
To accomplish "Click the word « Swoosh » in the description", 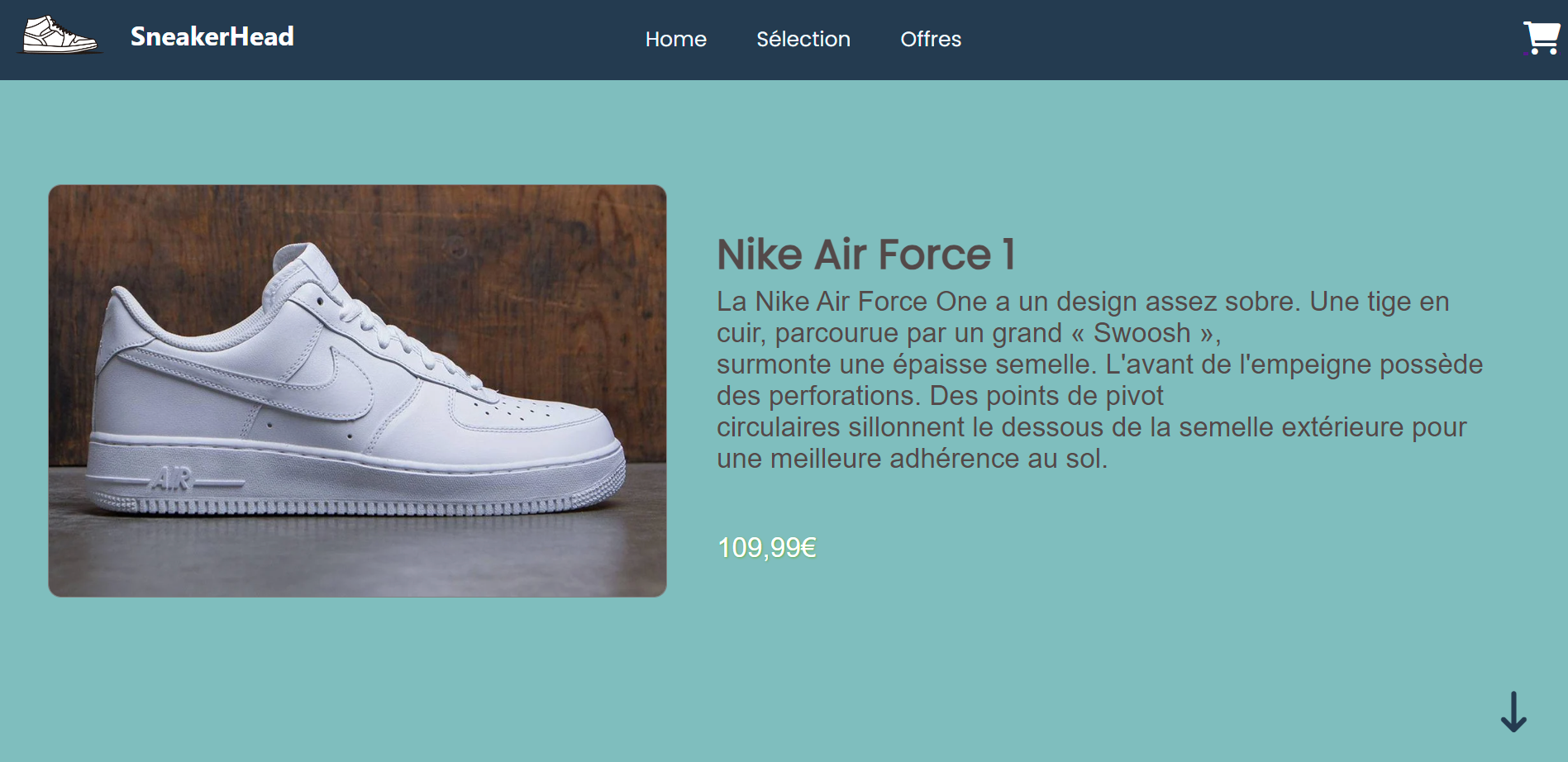I will point(1142,333).
